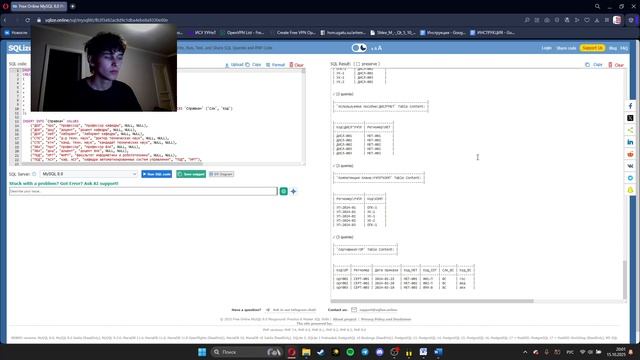
Task: Tick the preserve checkbox in SQL Result
Action: tap(358, 64)
